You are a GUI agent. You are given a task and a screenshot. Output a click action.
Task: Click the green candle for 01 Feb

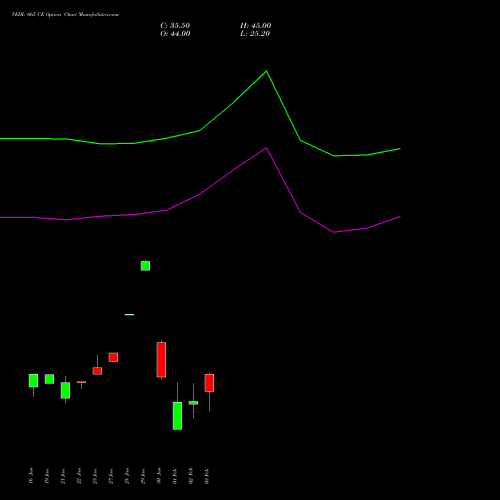(x=177, y=416)
